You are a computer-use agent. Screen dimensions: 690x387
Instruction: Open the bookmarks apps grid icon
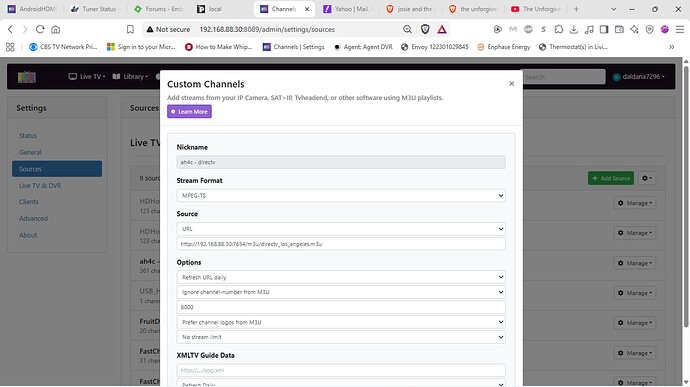pos(10,47)
